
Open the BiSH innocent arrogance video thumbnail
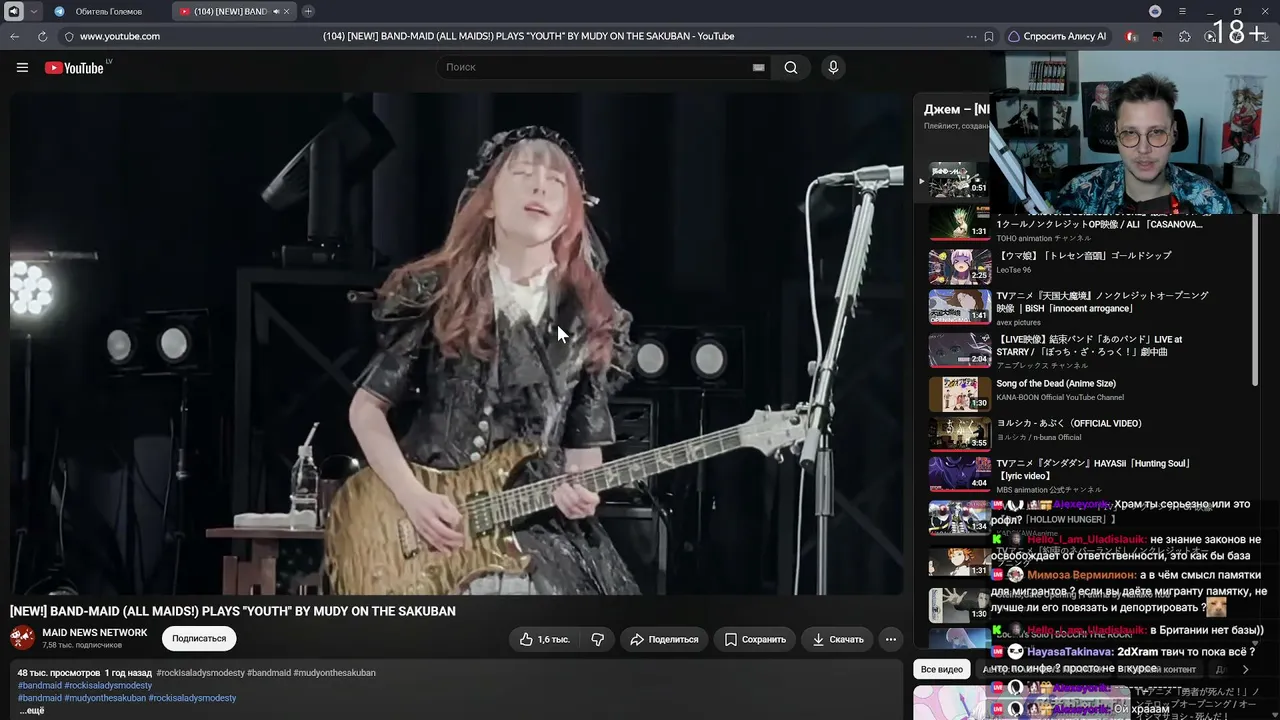959,307
